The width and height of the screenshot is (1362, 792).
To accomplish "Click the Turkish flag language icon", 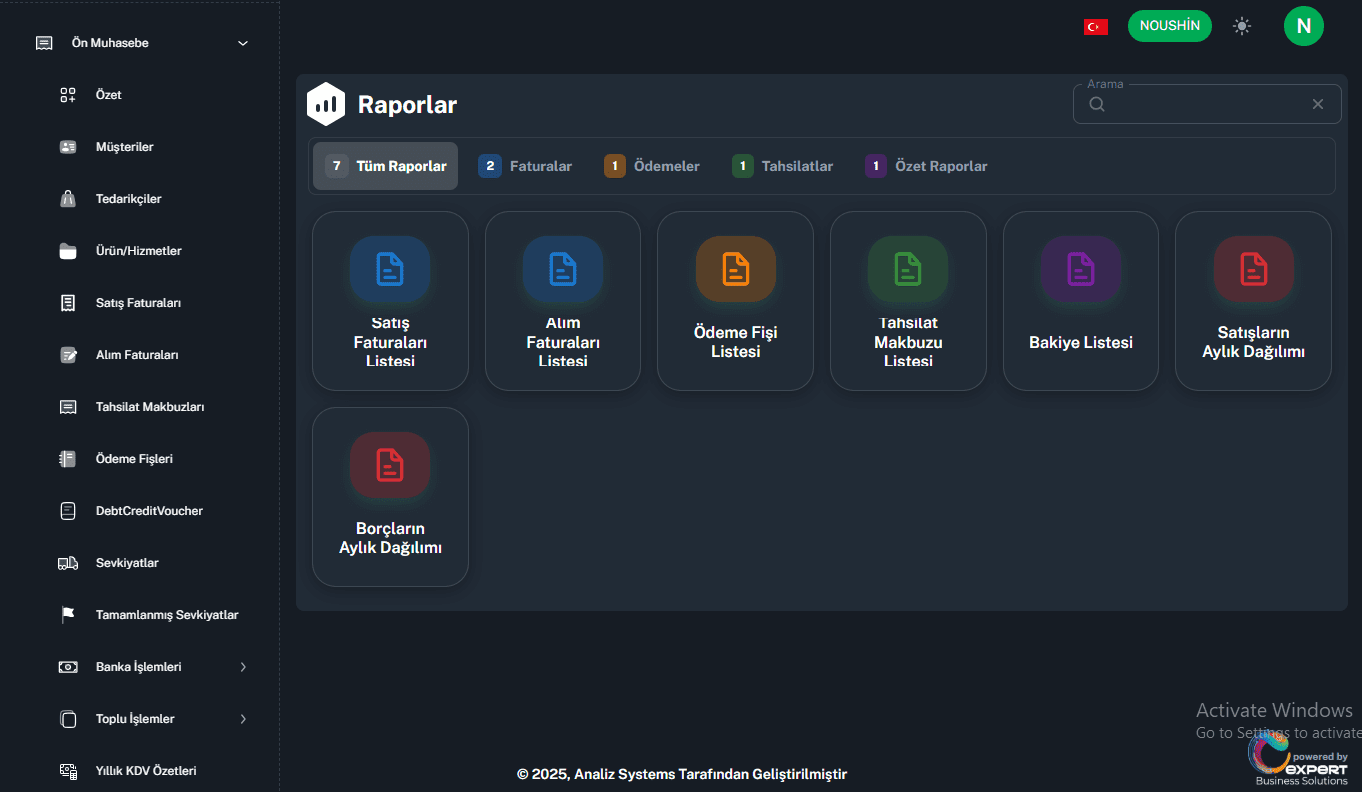I will coord(1095,27).
